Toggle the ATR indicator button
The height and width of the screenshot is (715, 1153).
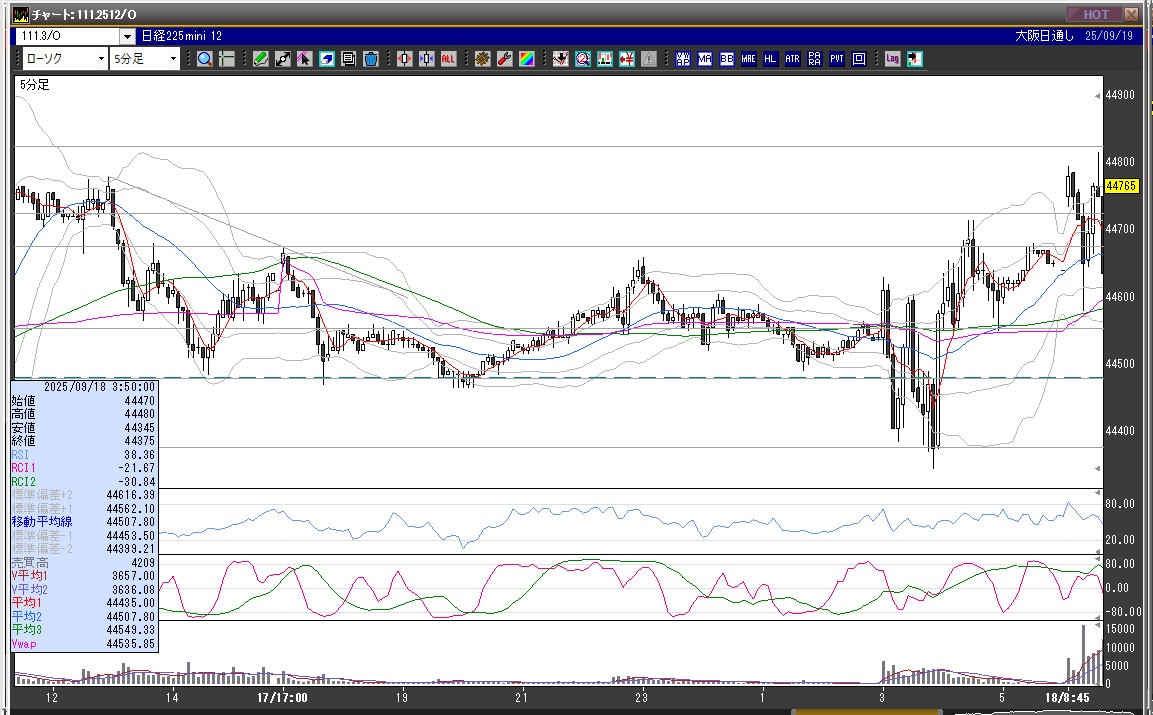[792, 59]
